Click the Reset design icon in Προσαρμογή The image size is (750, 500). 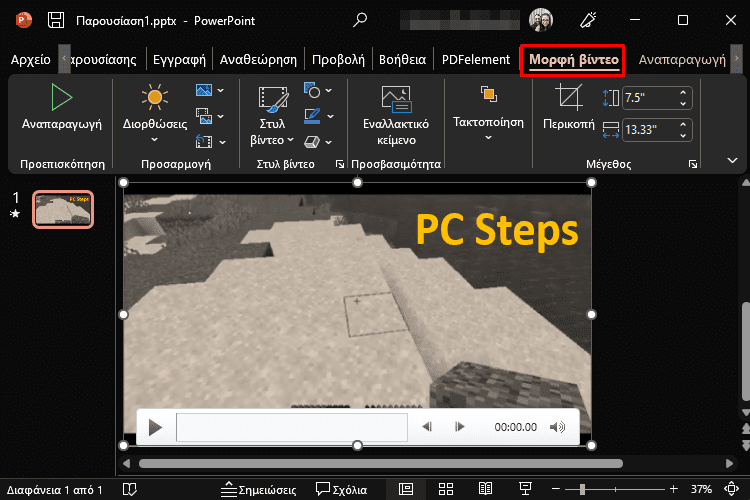pos(204,142)
